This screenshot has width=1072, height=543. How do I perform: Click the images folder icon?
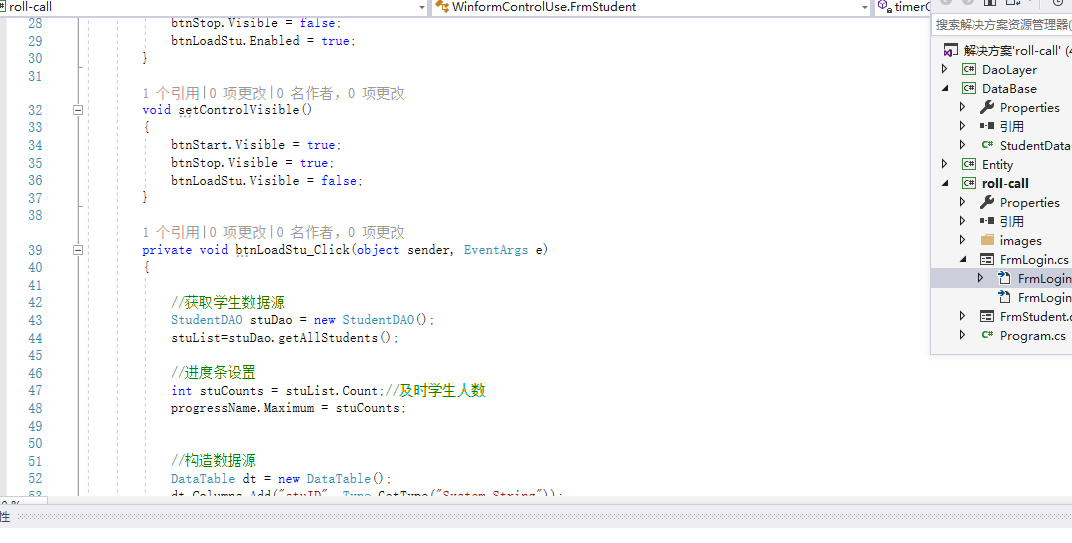coord(987,240)
